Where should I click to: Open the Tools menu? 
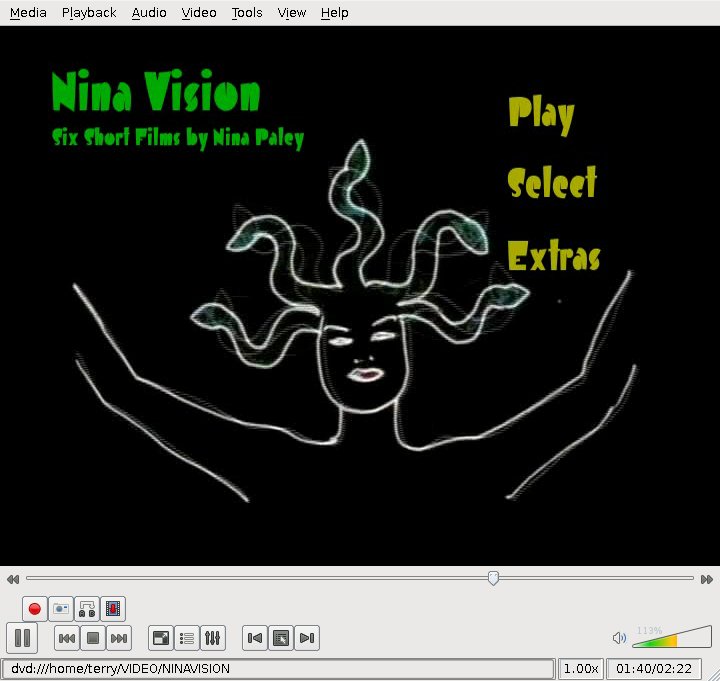pos(247,13)
